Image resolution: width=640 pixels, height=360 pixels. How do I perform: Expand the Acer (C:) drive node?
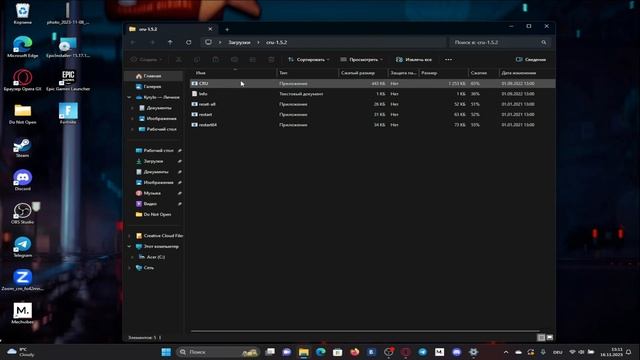pos(132,257)
